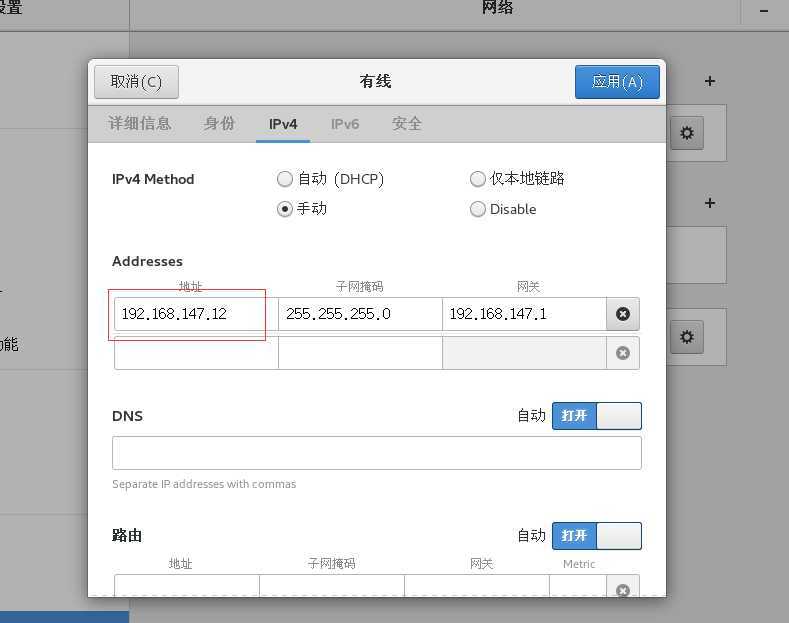789x623 pixels.
Task: Switch to 身份 tab
Action: 219,124
